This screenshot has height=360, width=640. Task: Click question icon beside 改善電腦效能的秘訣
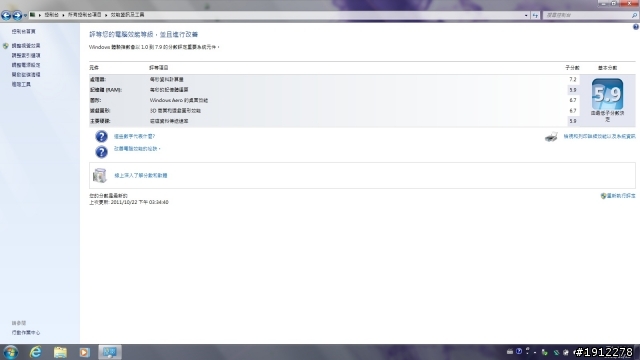coord(101,152)
